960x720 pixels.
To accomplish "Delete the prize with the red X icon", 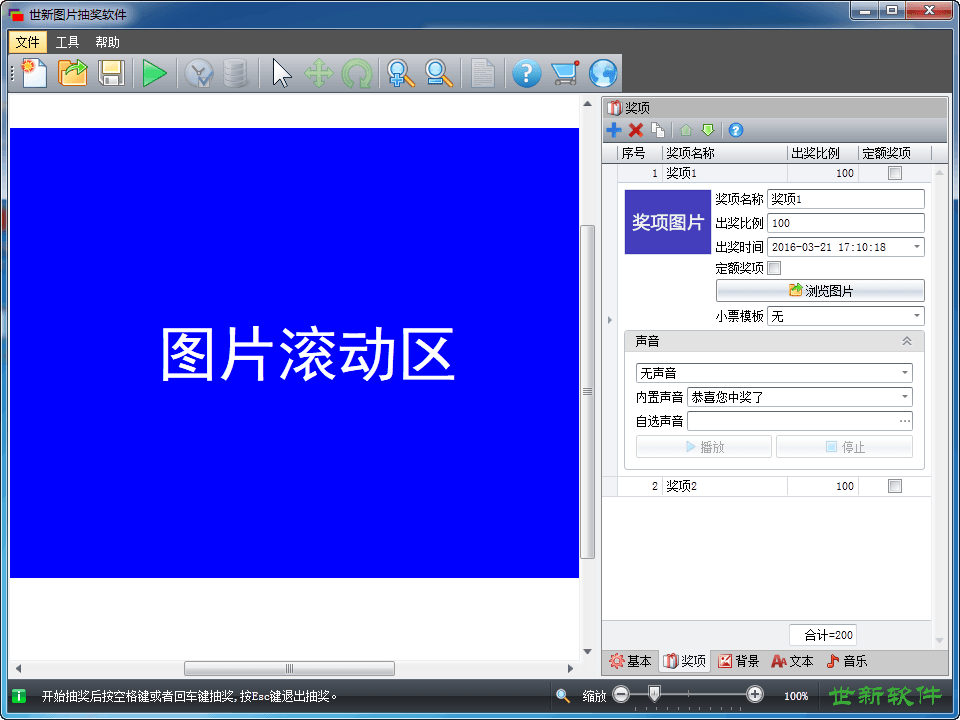I will (x=635, y=130).
